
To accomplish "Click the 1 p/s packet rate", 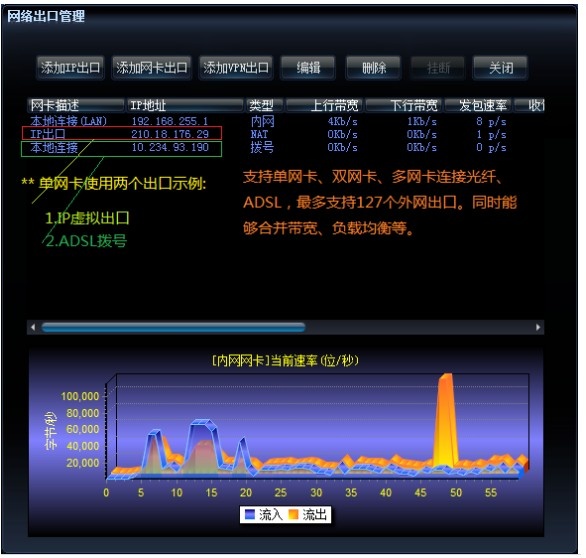I will click(491, 135).
